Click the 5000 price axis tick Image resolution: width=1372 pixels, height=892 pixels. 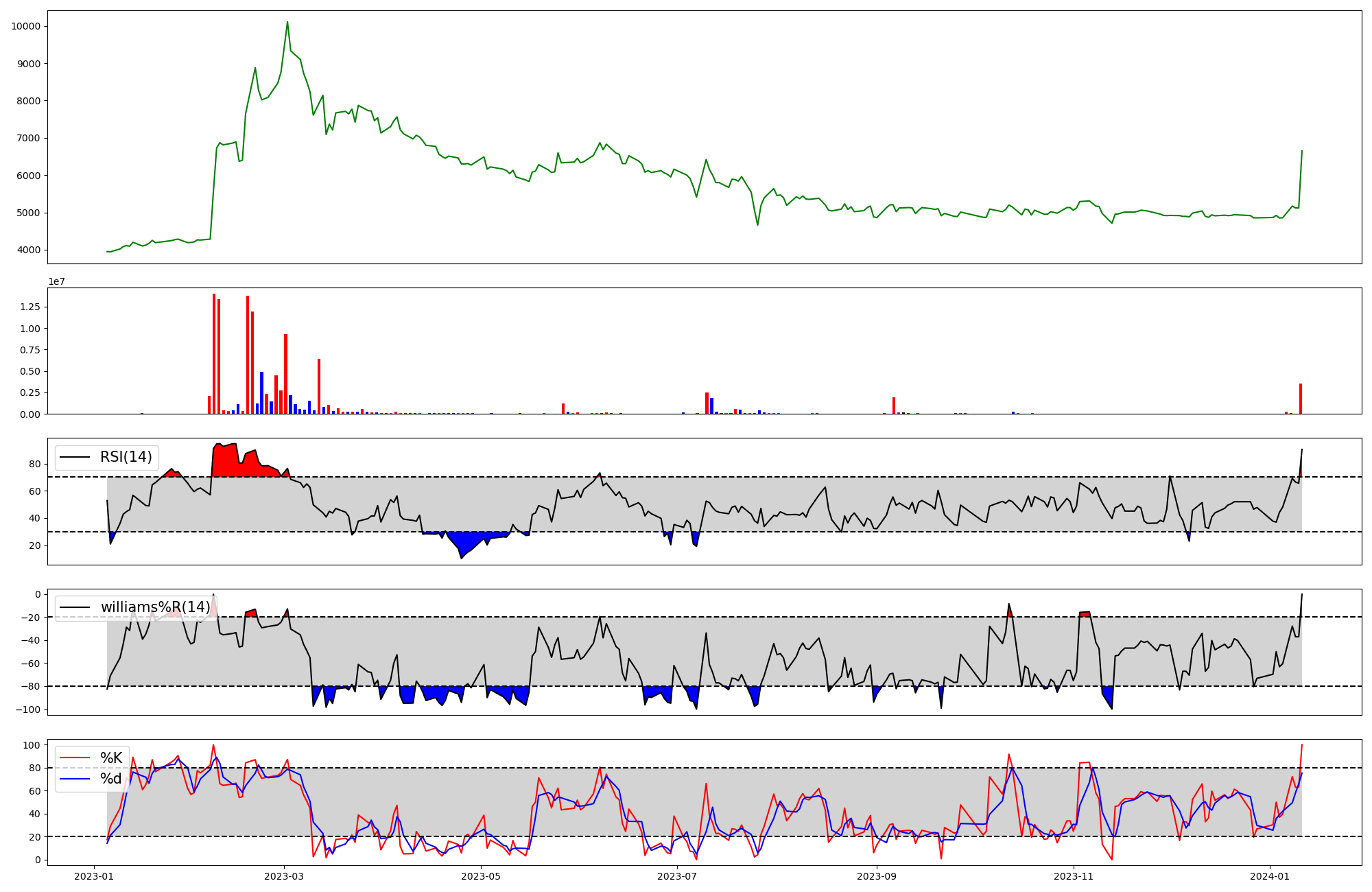click(28, 213)
